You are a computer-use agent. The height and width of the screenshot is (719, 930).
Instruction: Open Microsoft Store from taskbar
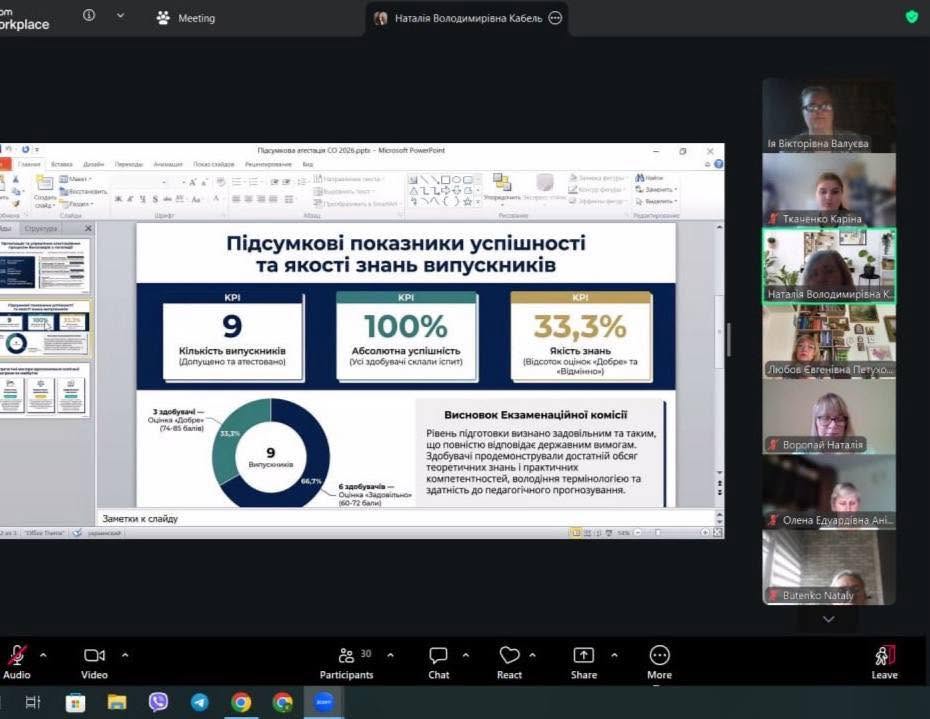[x=75, y=703]
